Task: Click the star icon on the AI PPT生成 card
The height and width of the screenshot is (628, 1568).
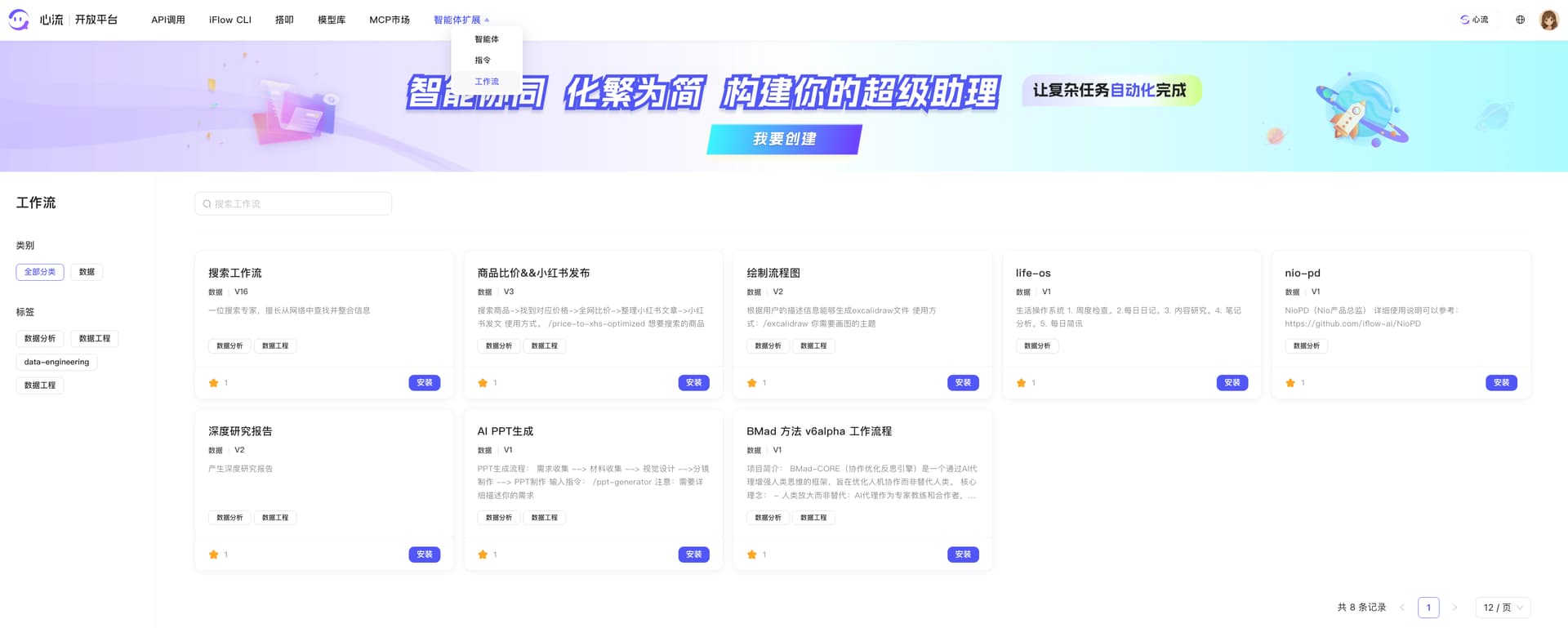Action: pos(483,555)
